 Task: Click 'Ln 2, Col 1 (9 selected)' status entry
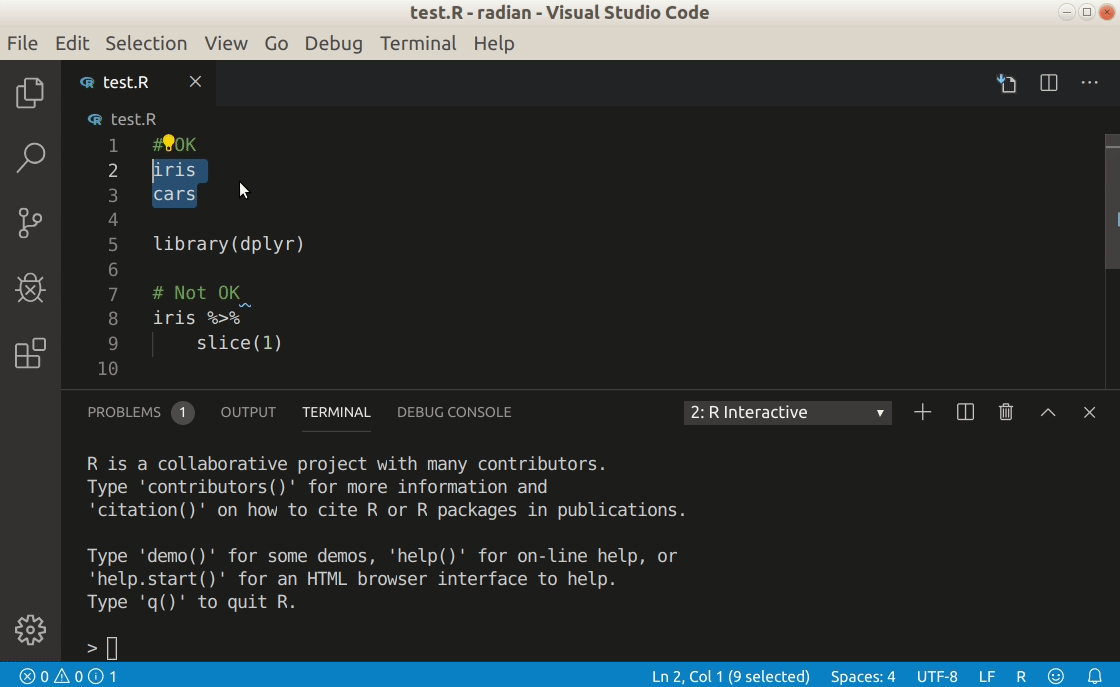(731, 676)
